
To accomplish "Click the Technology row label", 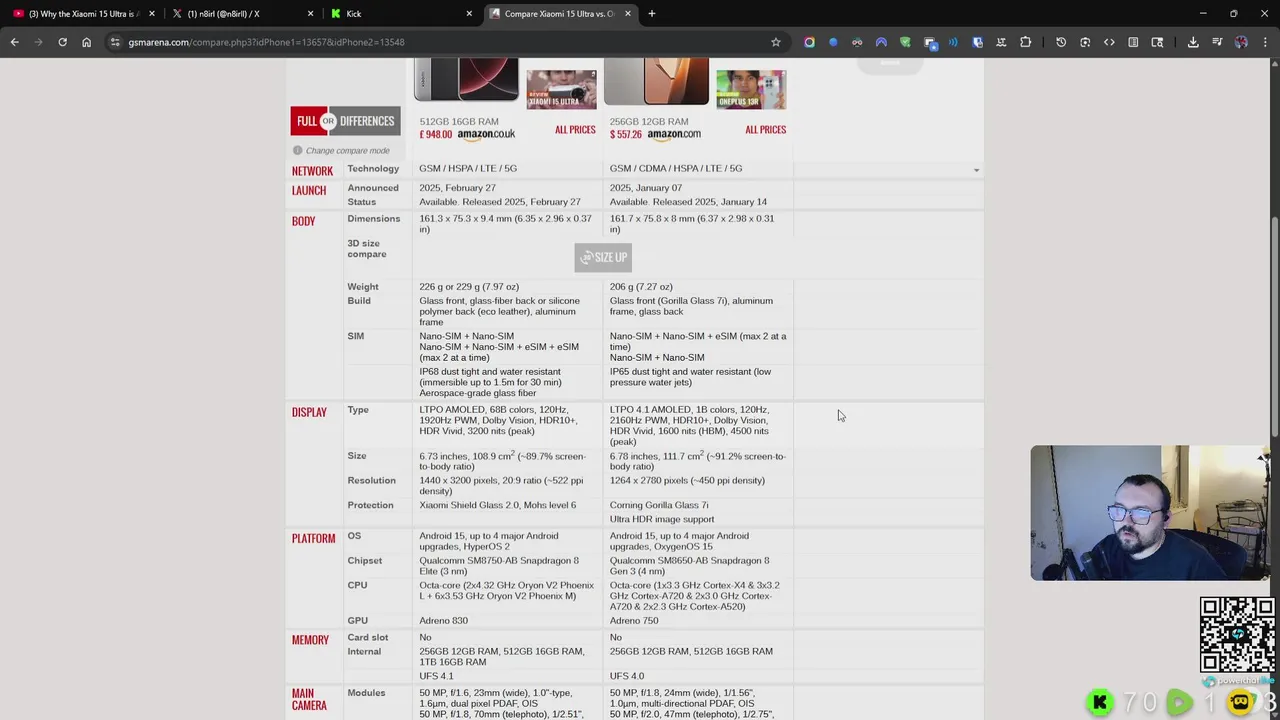I will (373, 169).
